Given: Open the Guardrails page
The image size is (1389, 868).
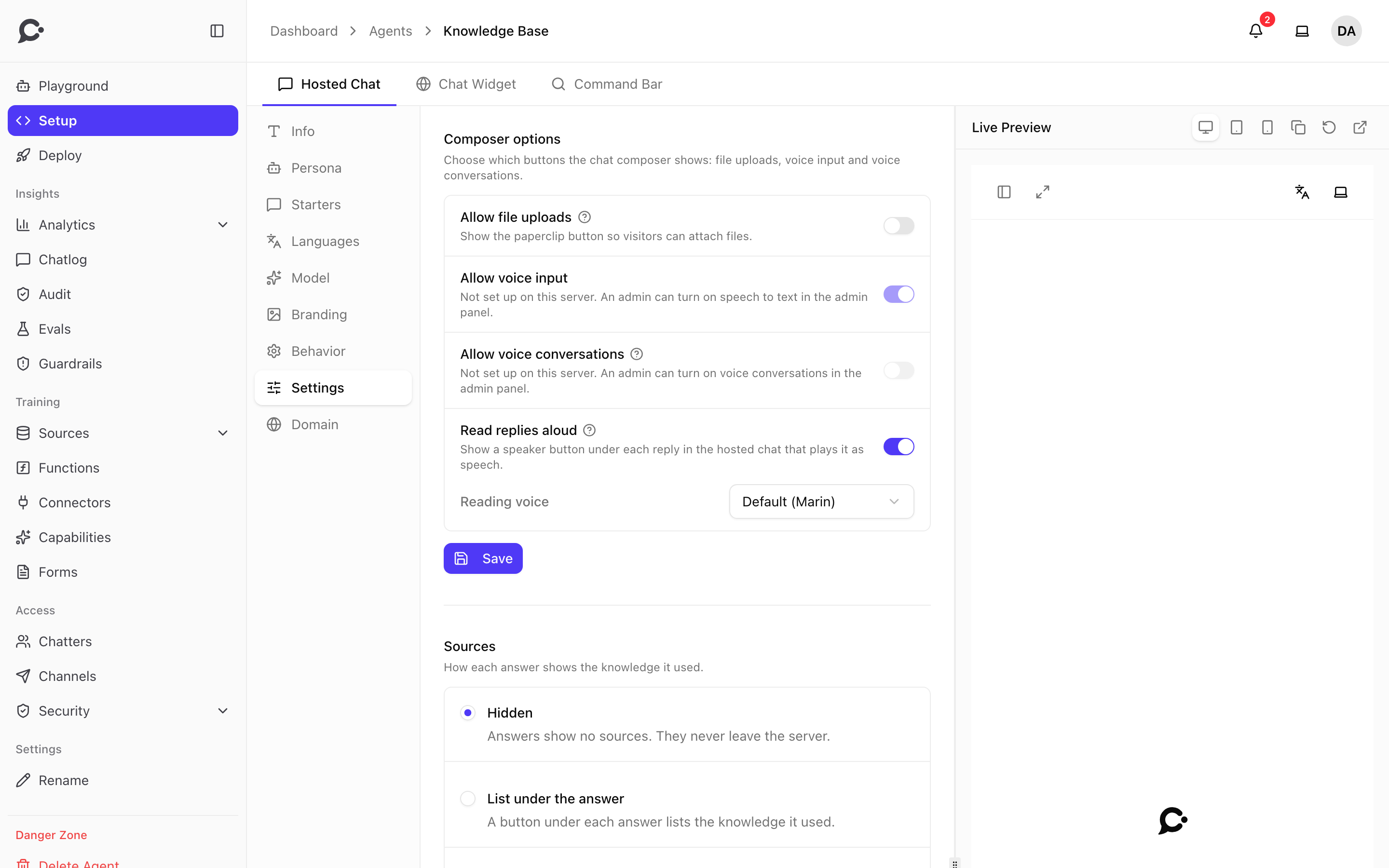Looking at the screenshot, I should coord(123,364).
